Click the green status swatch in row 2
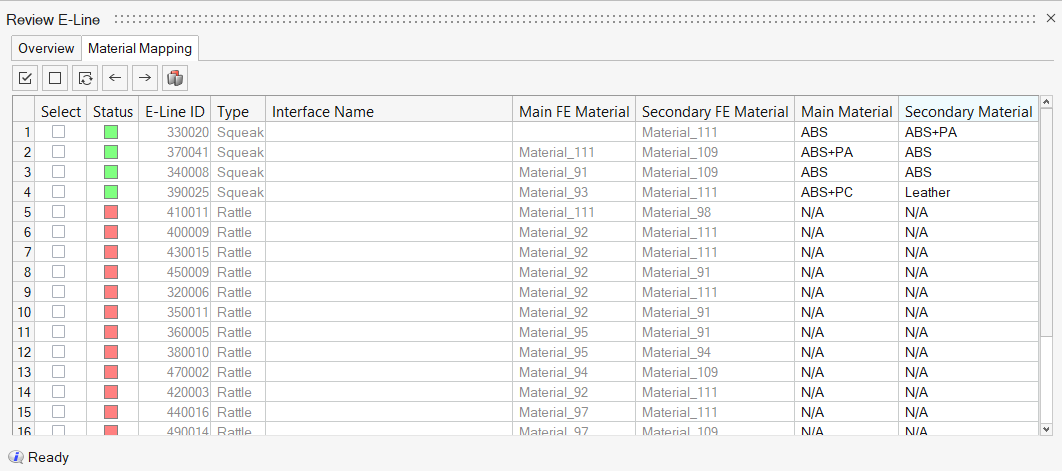 111,152
